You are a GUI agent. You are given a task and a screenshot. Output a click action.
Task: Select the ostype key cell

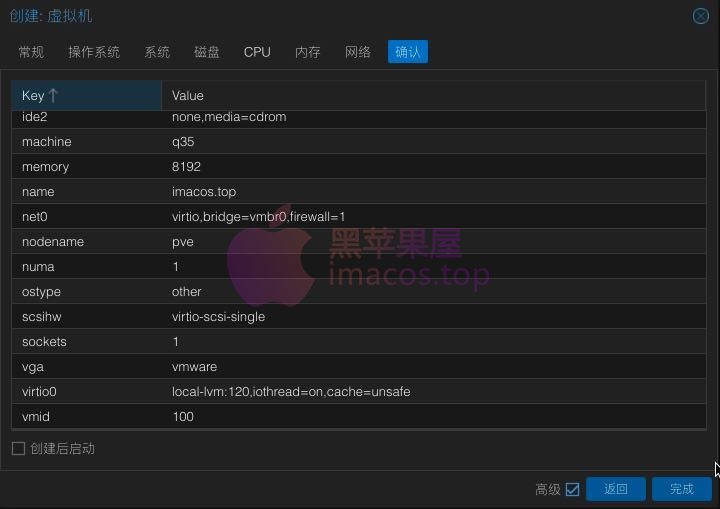point(87,292)
